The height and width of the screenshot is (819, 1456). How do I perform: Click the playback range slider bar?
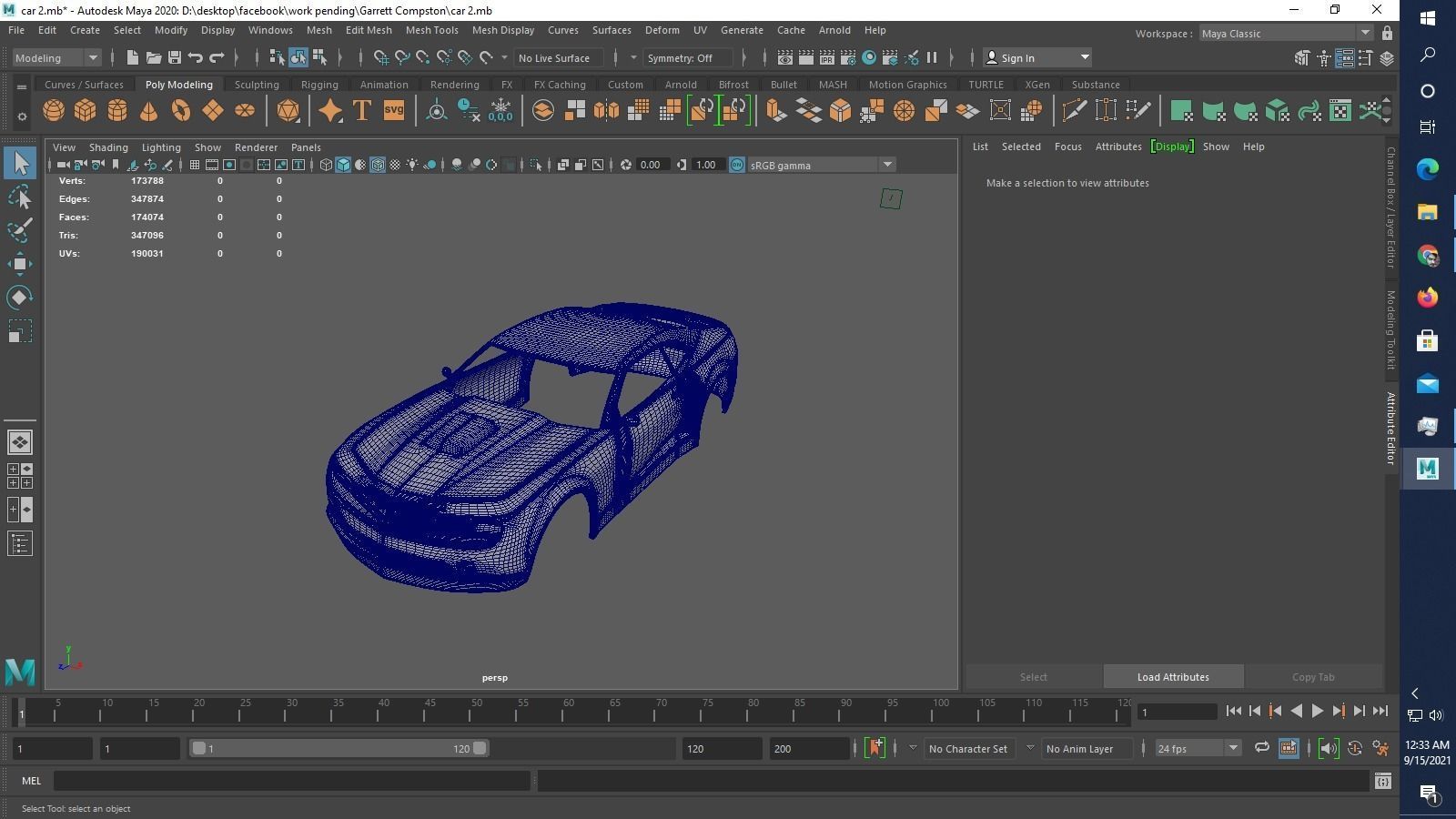[x=339, y=748]
